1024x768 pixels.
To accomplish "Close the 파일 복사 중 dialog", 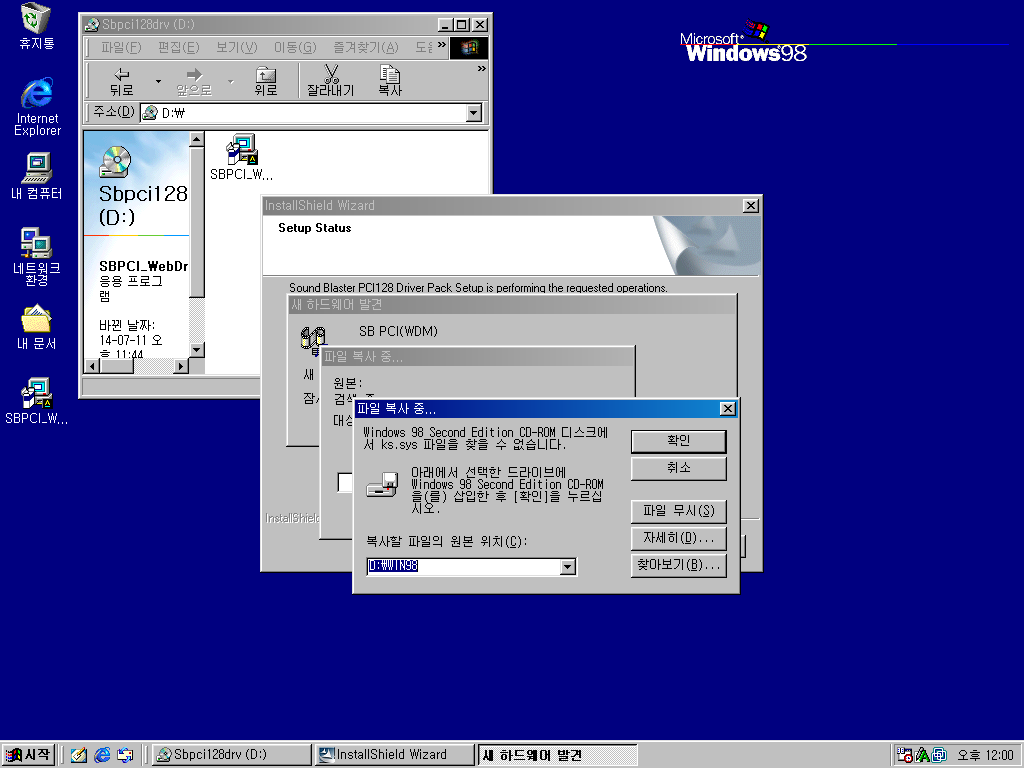I will tap(728, 409).
